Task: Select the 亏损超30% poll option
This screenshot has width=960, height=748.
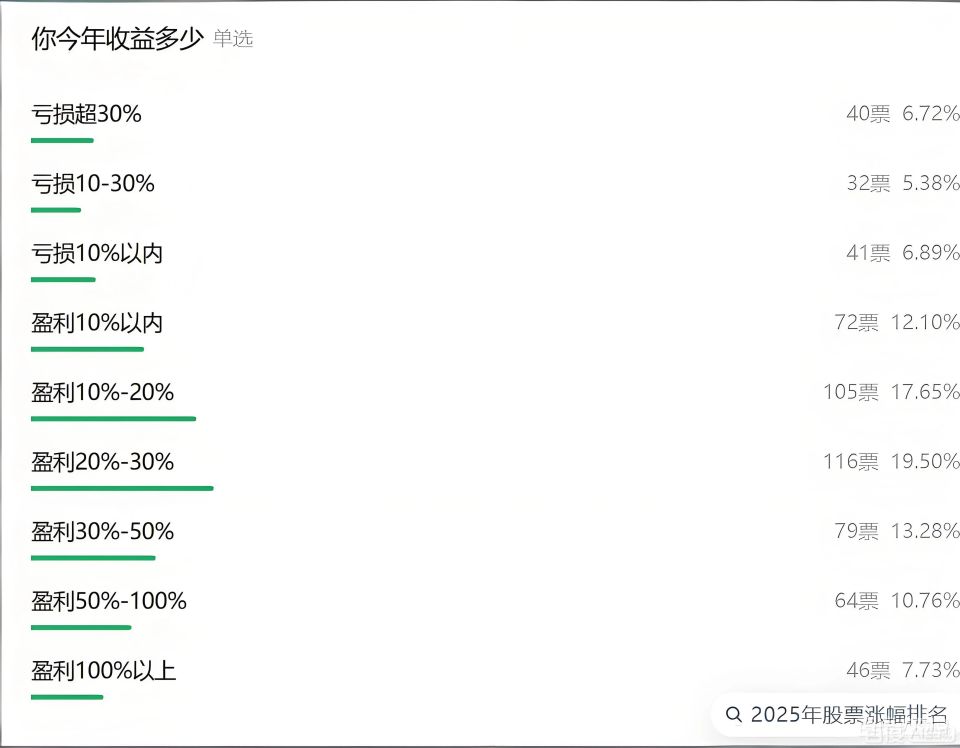Action: coord(85,113)
